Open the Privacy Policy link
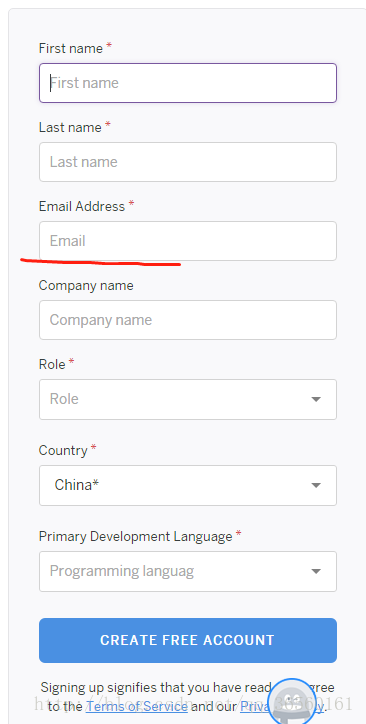Screen dimensions: 366x724 pos(282,706)
